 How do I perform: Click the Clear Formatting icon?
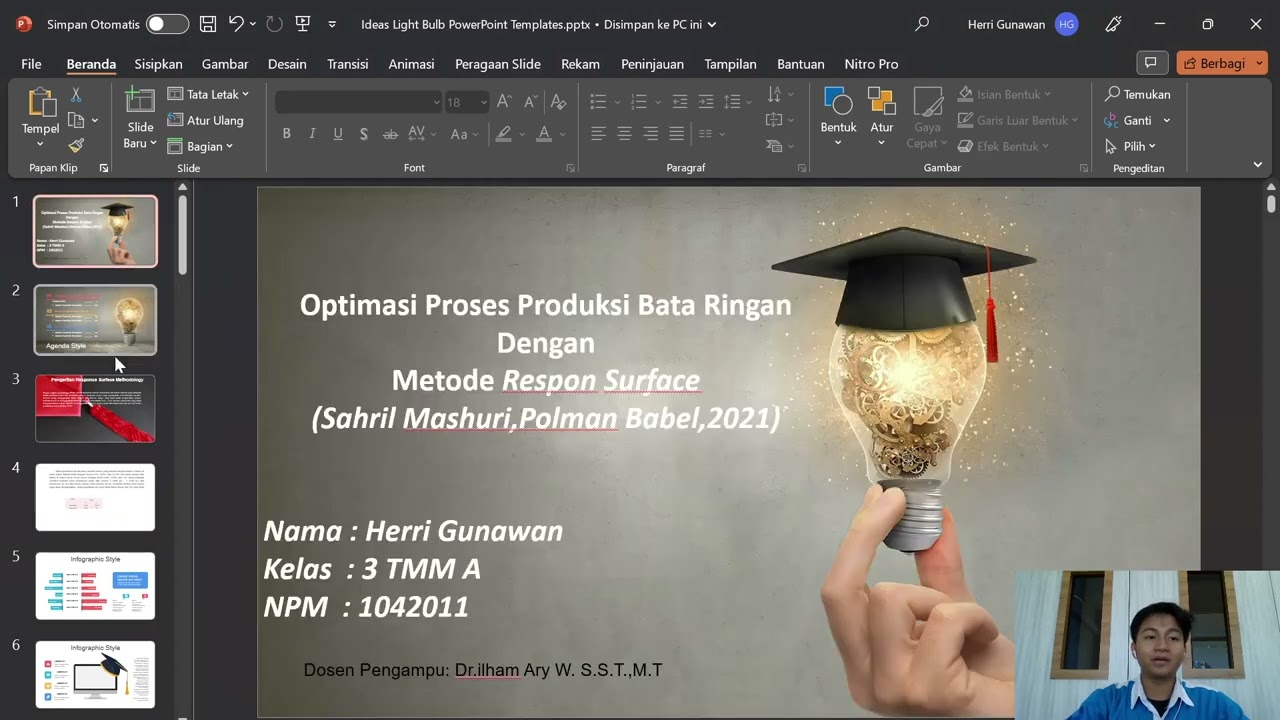tap(558, 102)
